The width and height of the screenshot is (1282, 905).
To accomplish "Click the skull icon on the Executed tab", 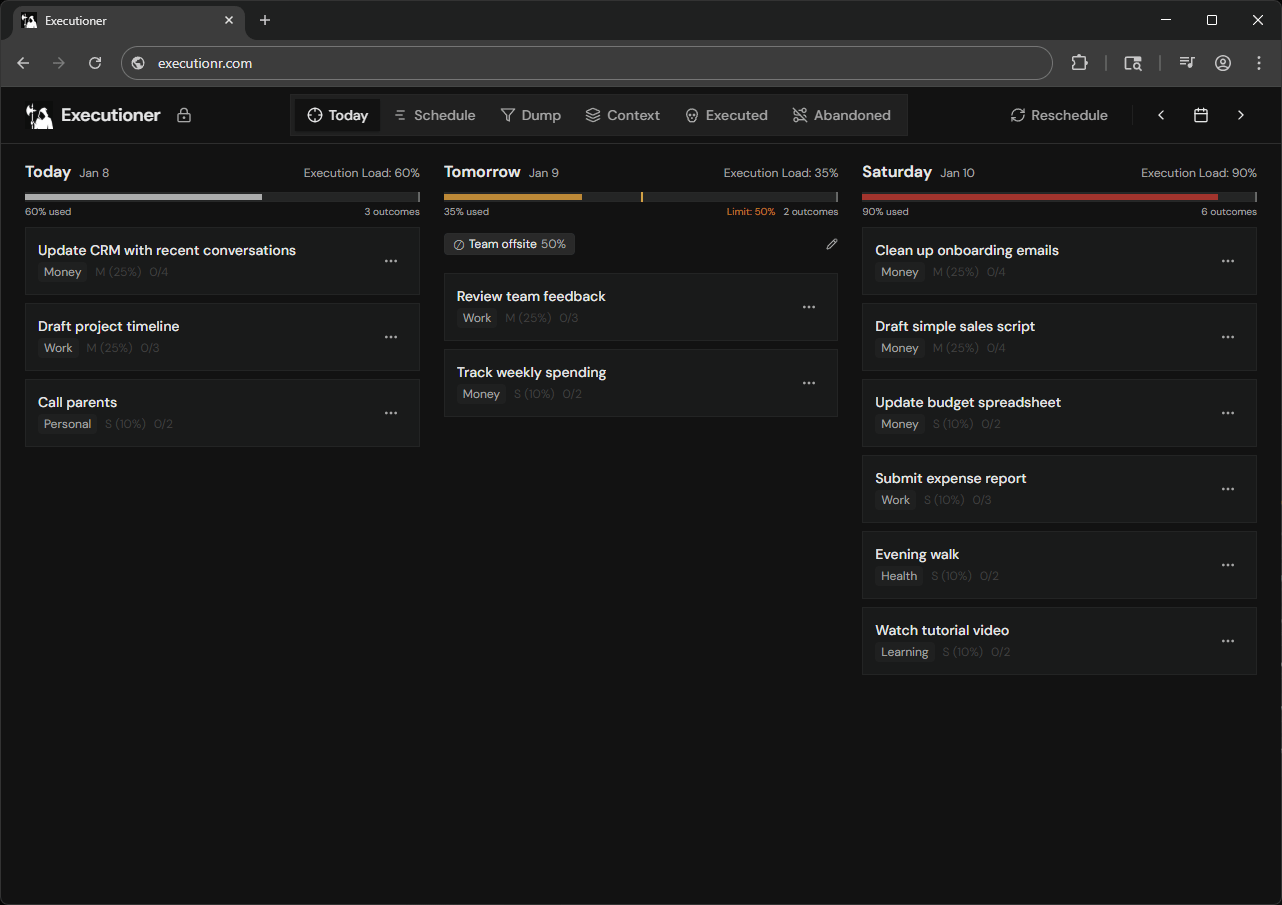I will pos(692,115).
